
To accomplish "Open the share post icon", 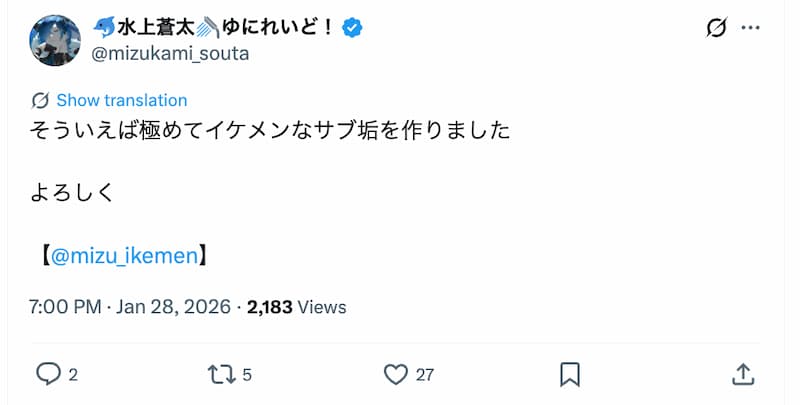I will 743,374.
